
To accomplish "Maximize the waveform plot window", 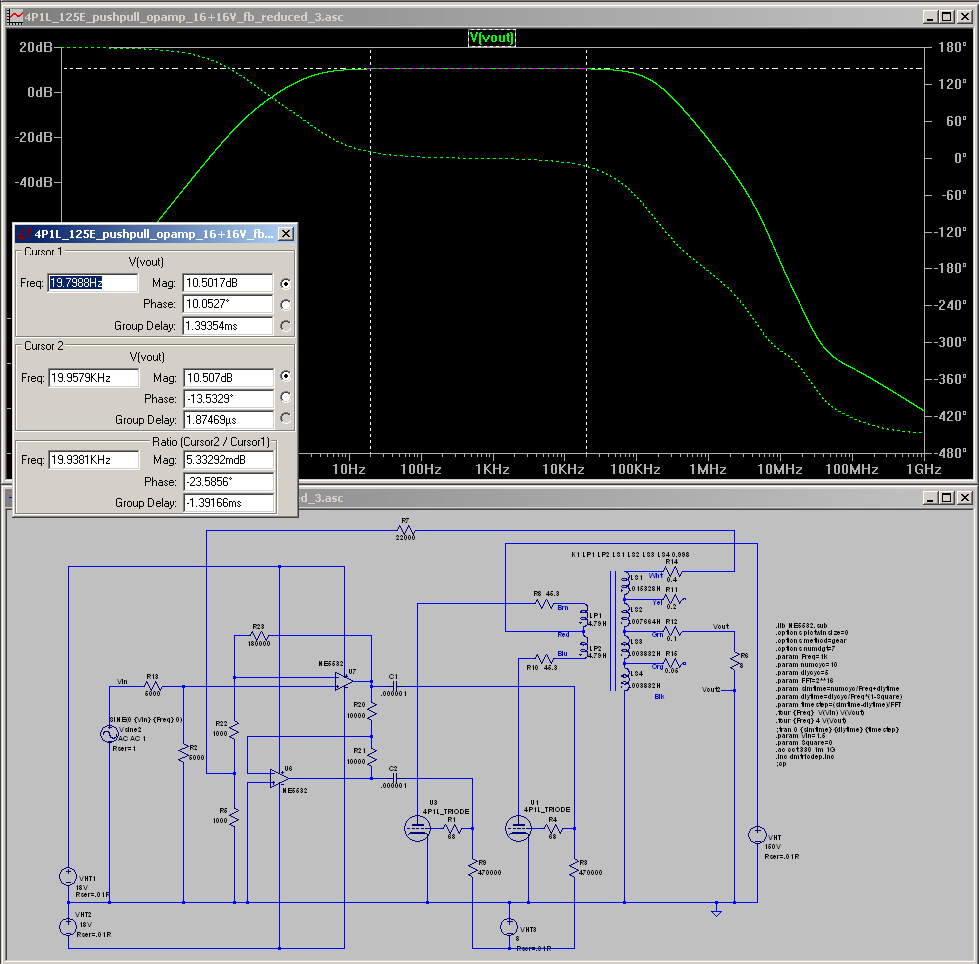I will (x=944, y=16).
